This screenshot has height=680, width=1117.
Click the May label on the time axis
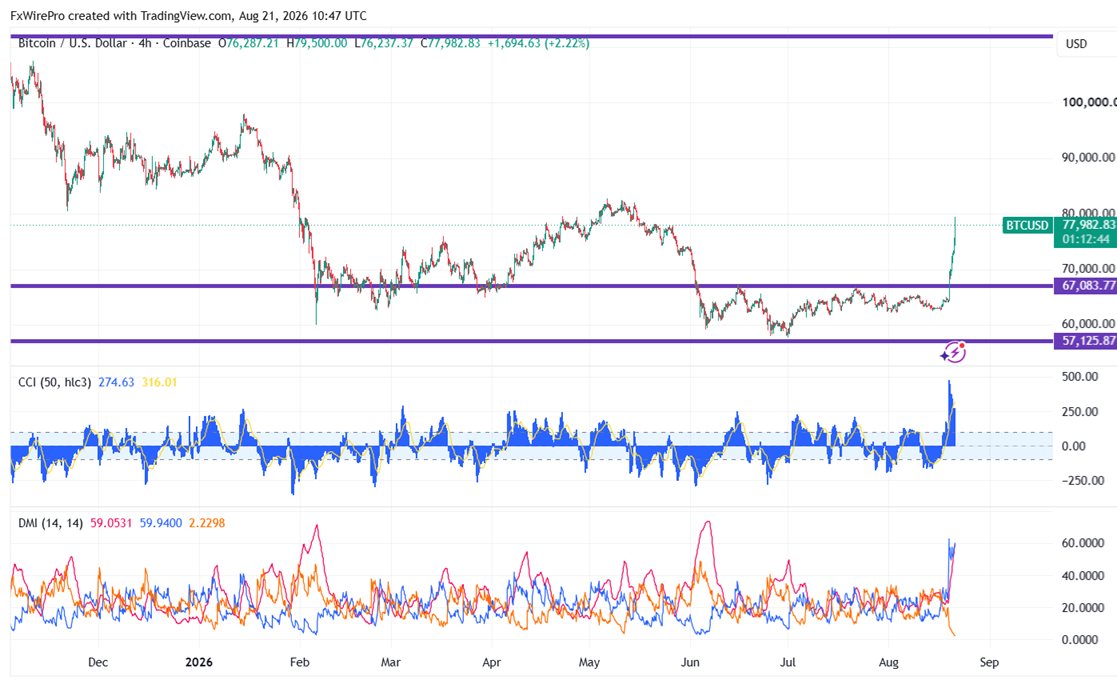click(589, 662)
